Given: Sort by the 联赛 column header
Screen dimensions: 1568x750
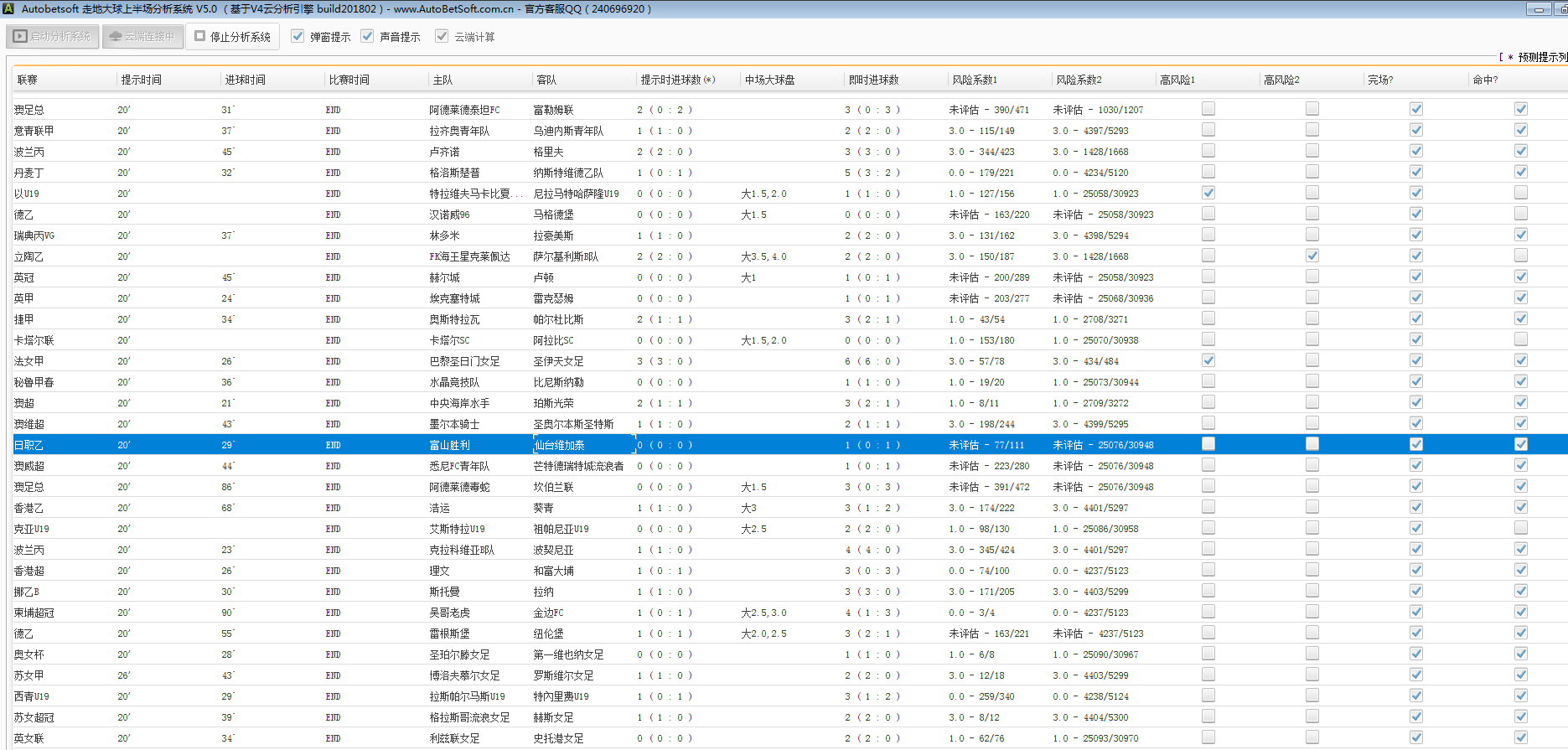Looking at the screenshot, I should pos(28,80).
